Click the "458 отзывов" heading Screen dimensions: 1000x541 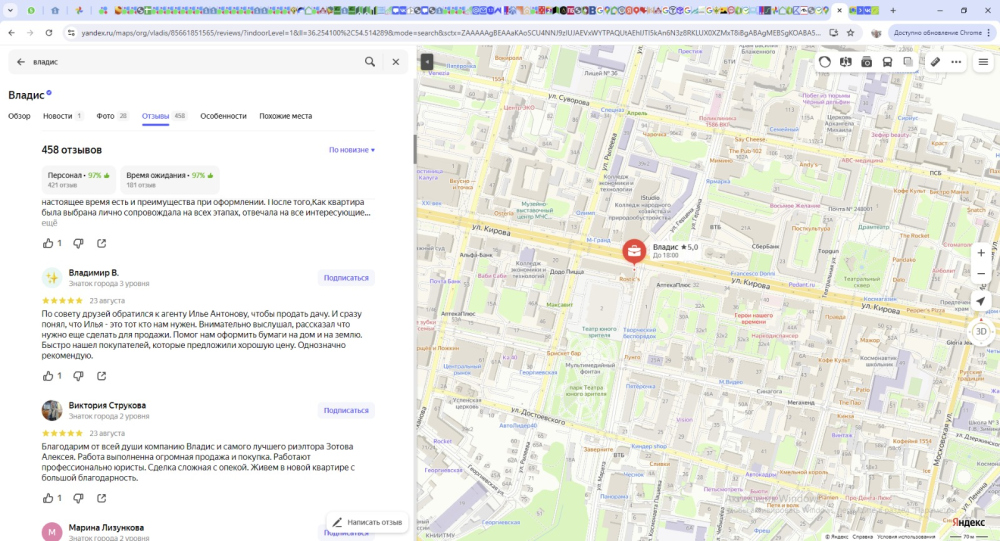(71, 150)
